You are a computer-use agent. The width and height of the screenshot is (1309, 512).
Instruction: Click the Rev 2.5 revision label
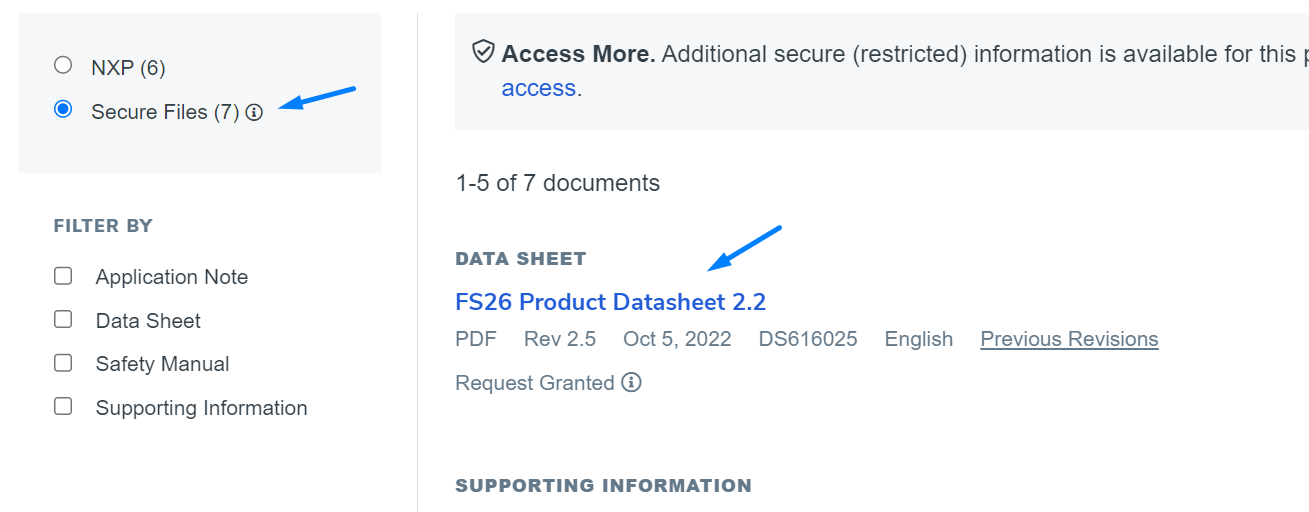coord(559,339)
